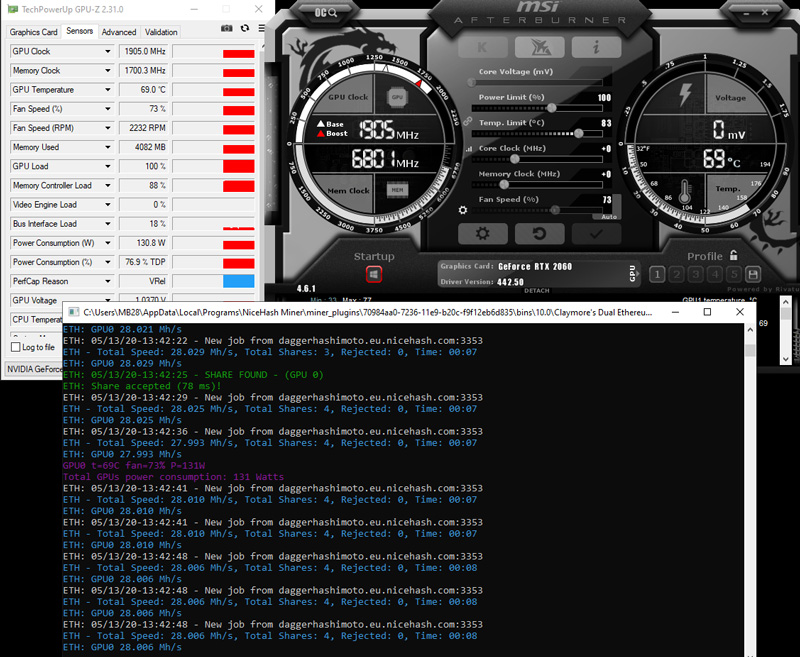This screenshot has height=657, width=800.
Task: Toggle the Apply at Startup Windows button
Action: pos(374,274)
